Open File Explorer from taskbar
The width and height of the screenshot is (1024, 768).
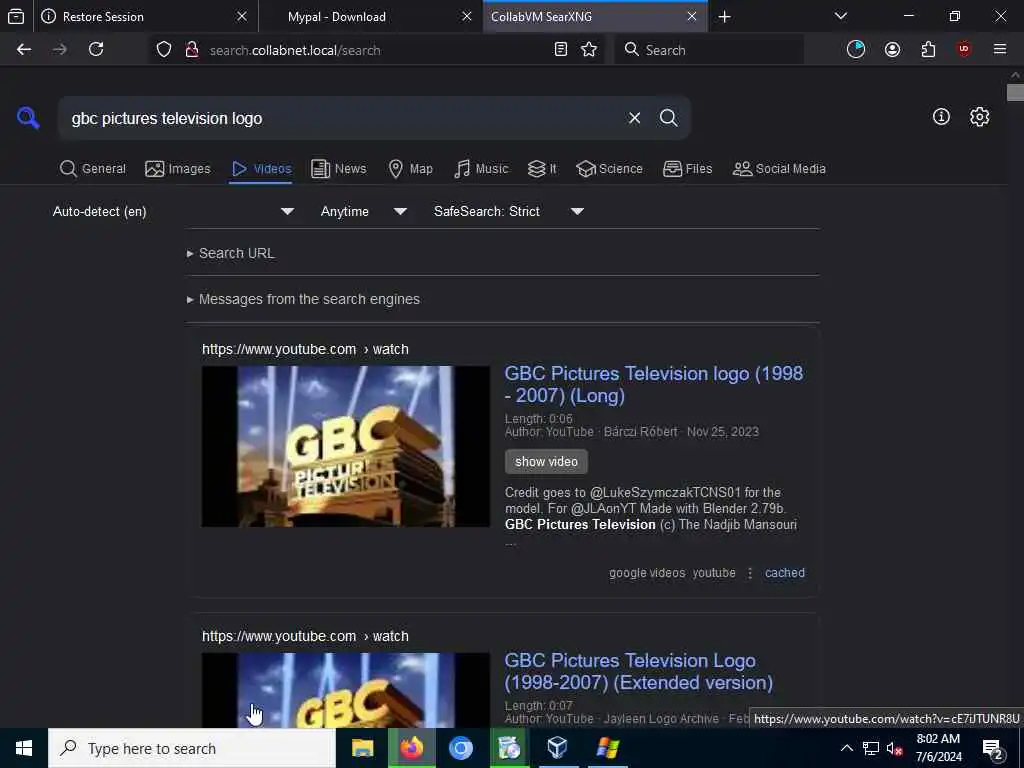pyautogui.click(x=362, y=748)
